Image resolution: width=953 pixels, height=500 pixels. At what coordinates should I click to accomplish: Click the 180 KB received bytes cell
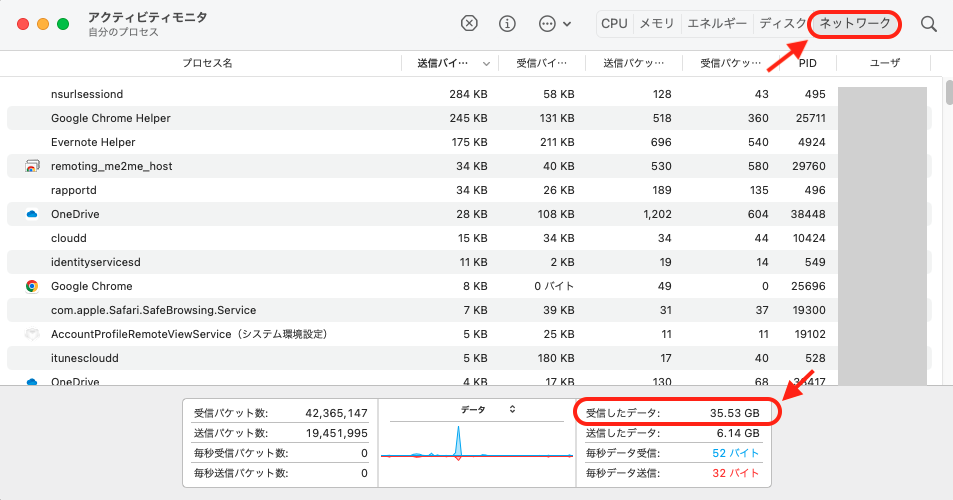coord(556,358)
